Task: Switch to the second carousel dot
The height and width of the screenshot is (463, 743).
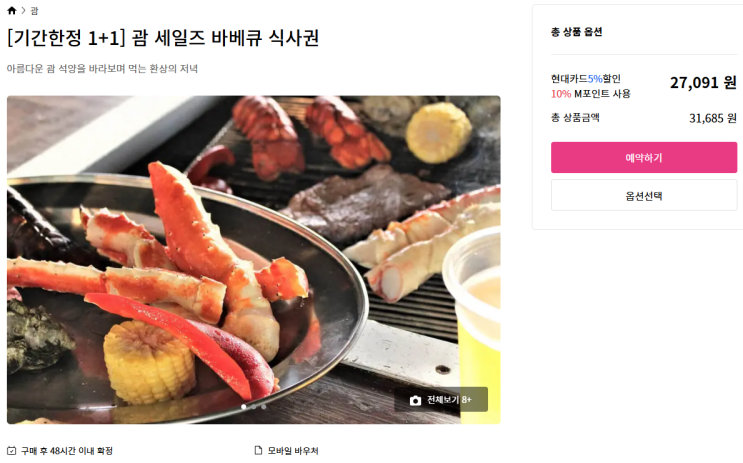Action: tap(254, 407)
